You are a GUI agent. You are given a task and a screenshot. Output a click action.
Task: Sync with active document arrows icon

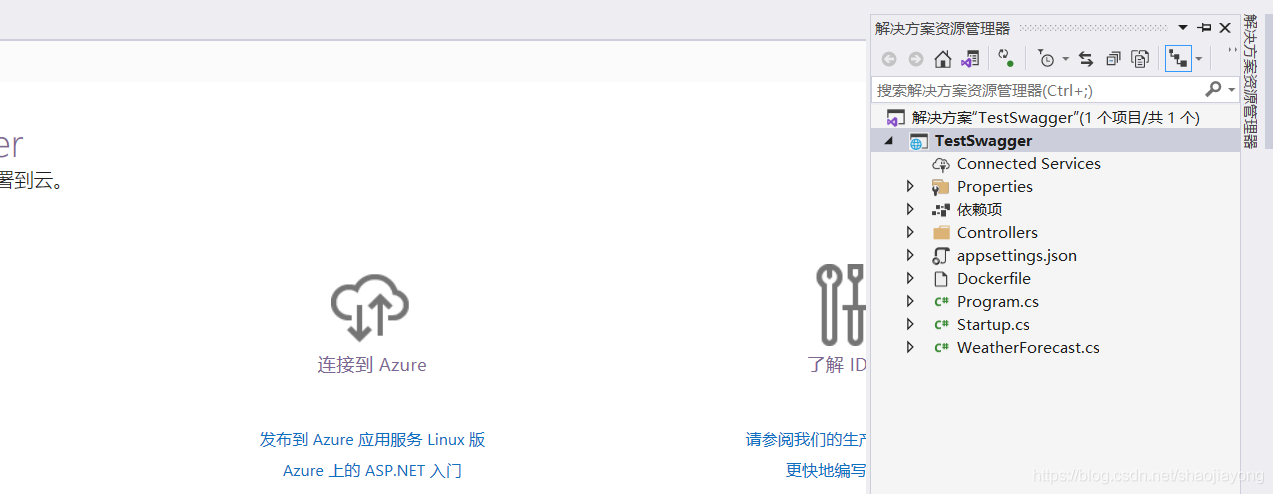click(1086, 59)
